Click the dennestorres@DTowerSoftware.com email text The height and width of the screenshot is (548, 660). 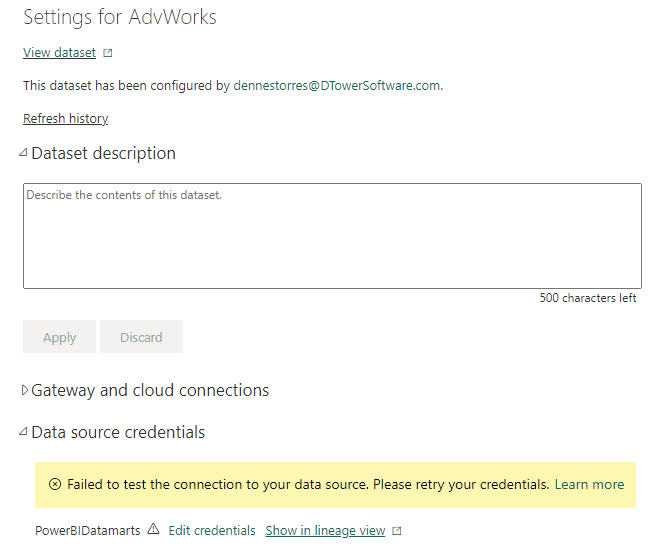coord(336,85)
